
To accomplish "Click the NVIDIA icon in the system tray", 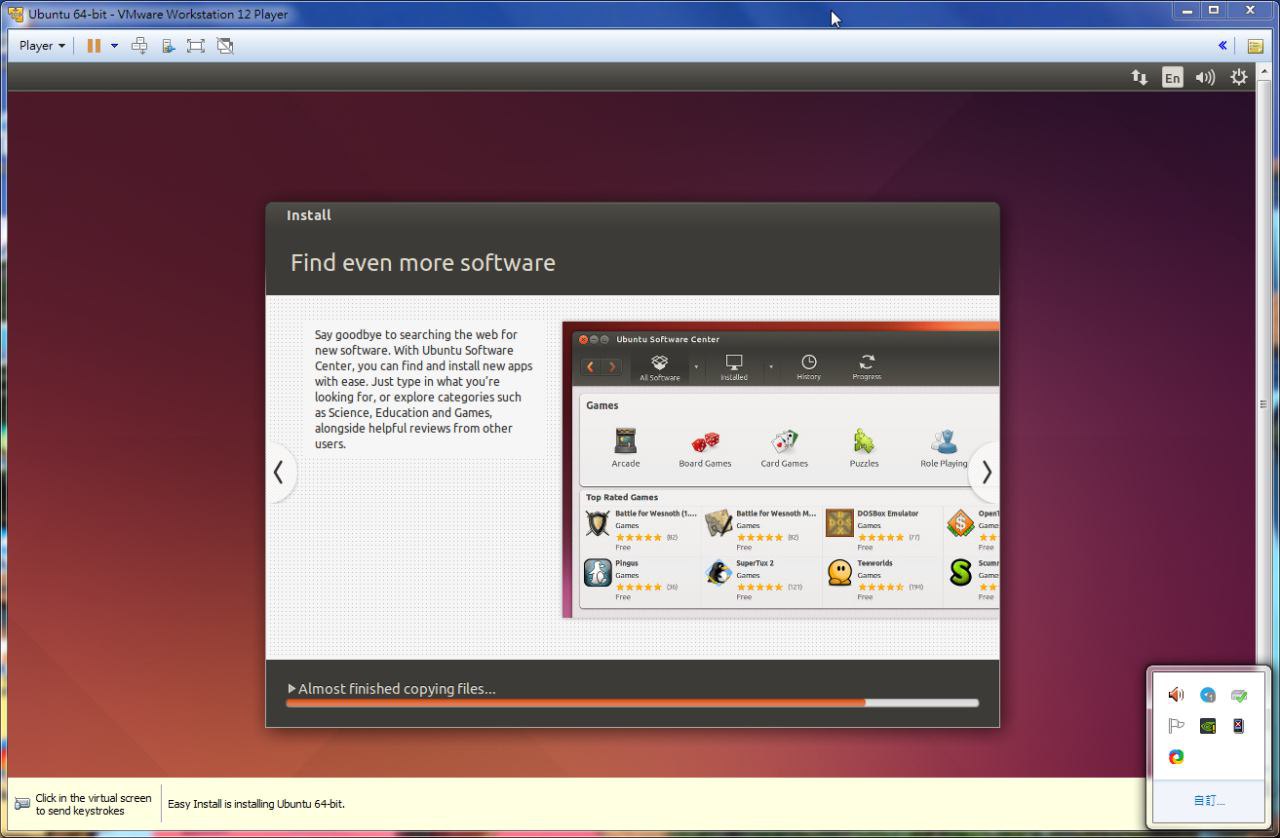I will point(1208,726).
